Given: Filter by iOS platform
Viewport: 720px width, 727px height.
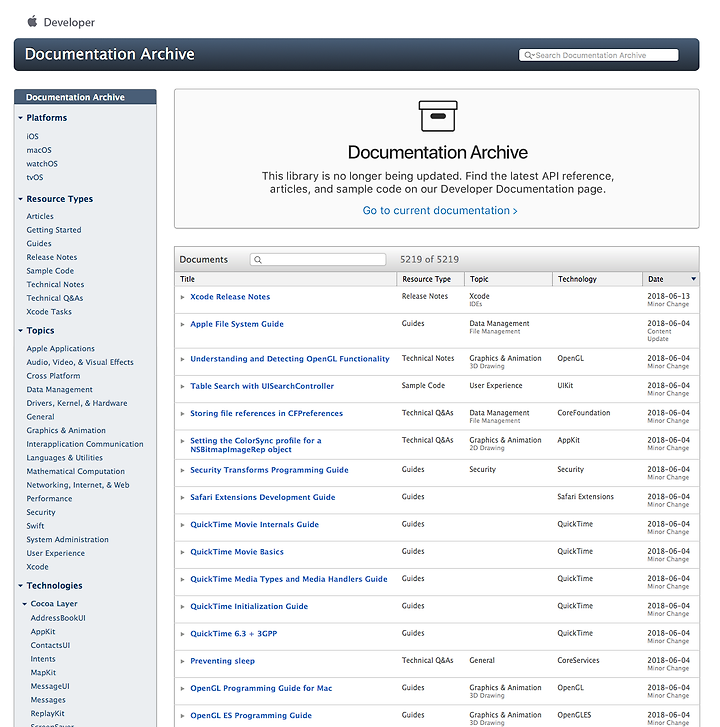Looking at the screenshot, I should click(32, 136).
